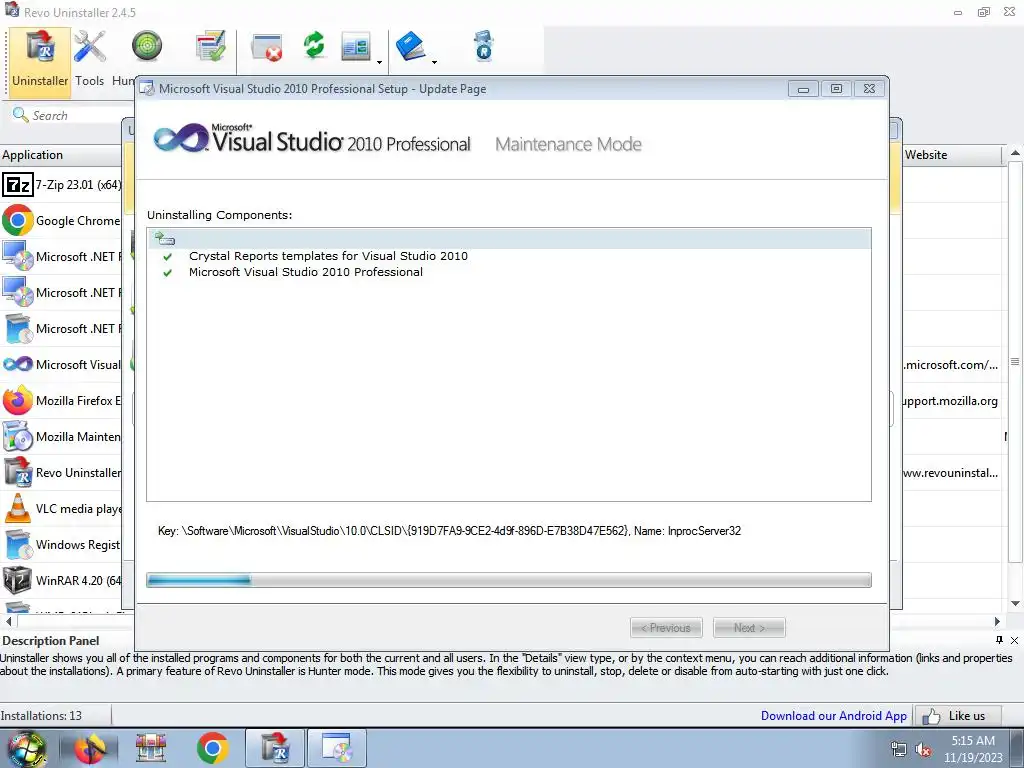Click the current-component arrow icon row

click(x=509, y=239)
